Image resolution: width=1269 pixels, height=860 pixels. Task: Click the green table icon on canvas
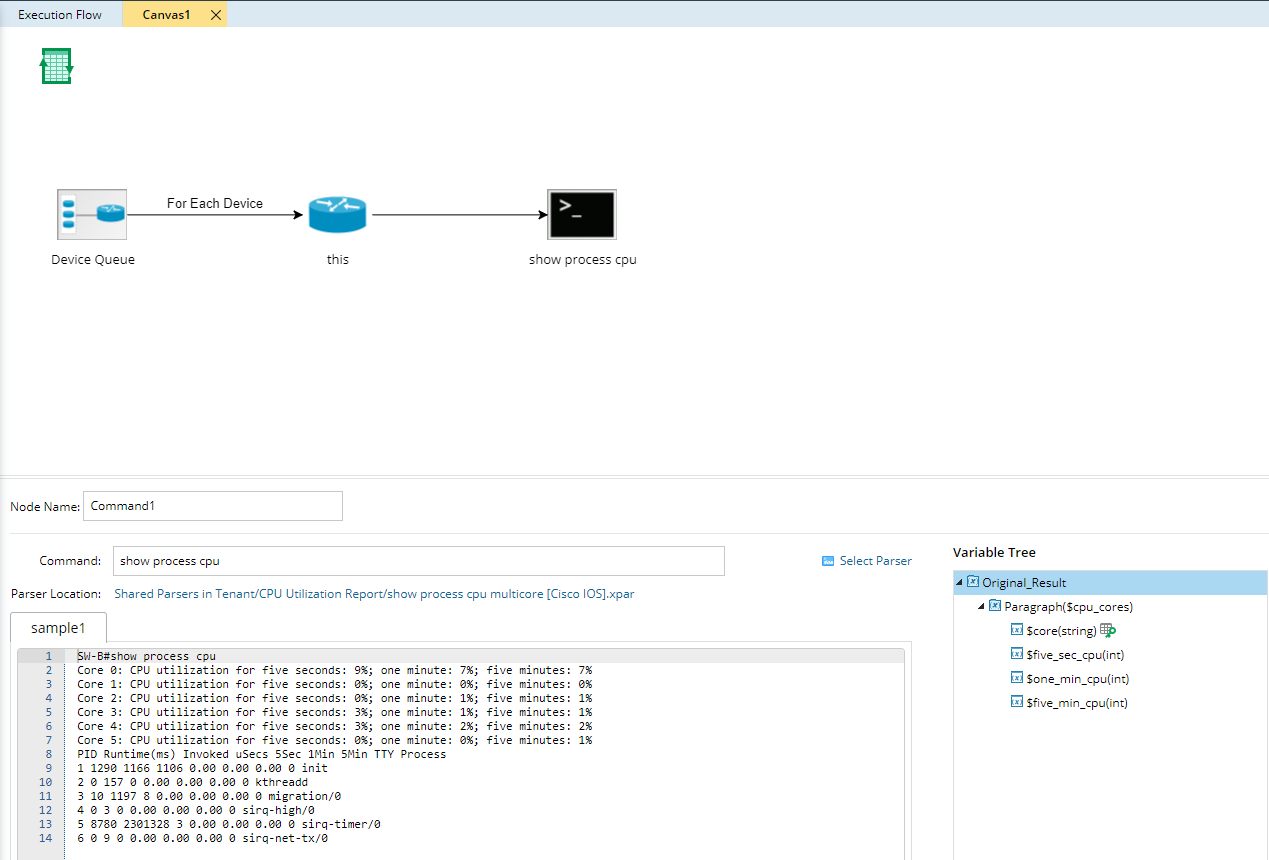click(x=56, y=66)
